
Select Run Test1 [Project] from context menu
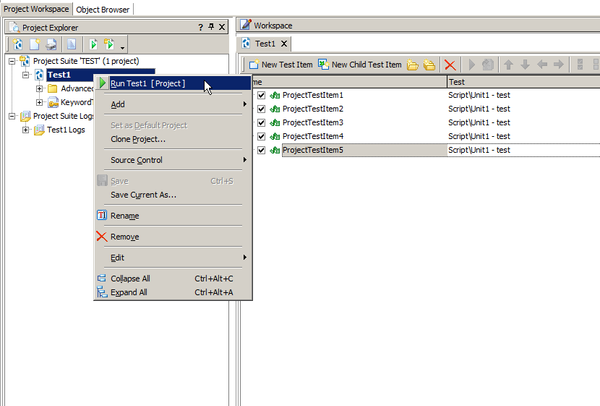click(x=148, y=83)
